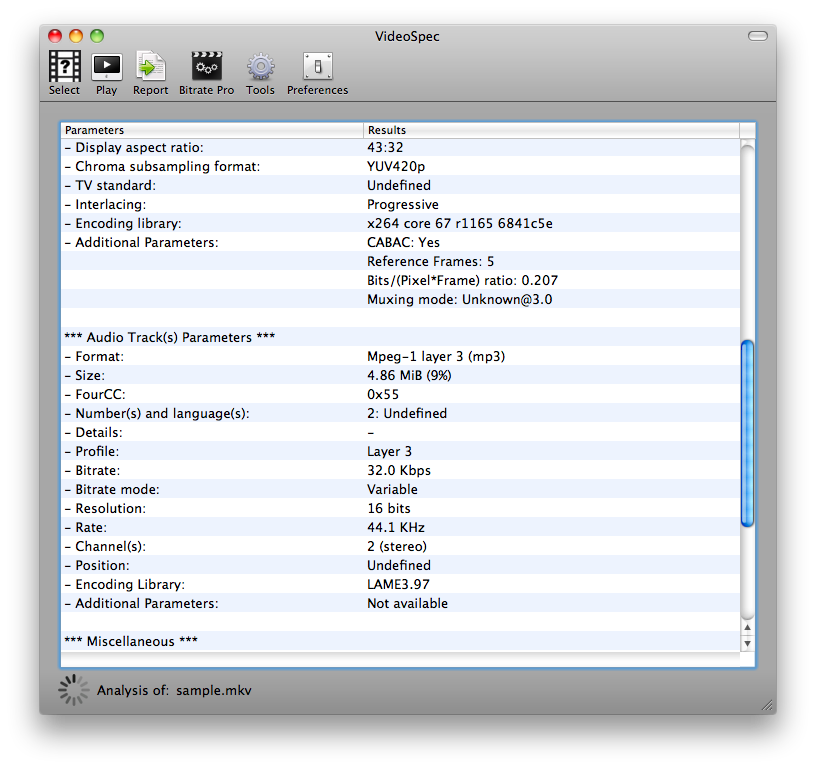816x769 pixels.
Task: Select the Details row
Action: [400, 432]
